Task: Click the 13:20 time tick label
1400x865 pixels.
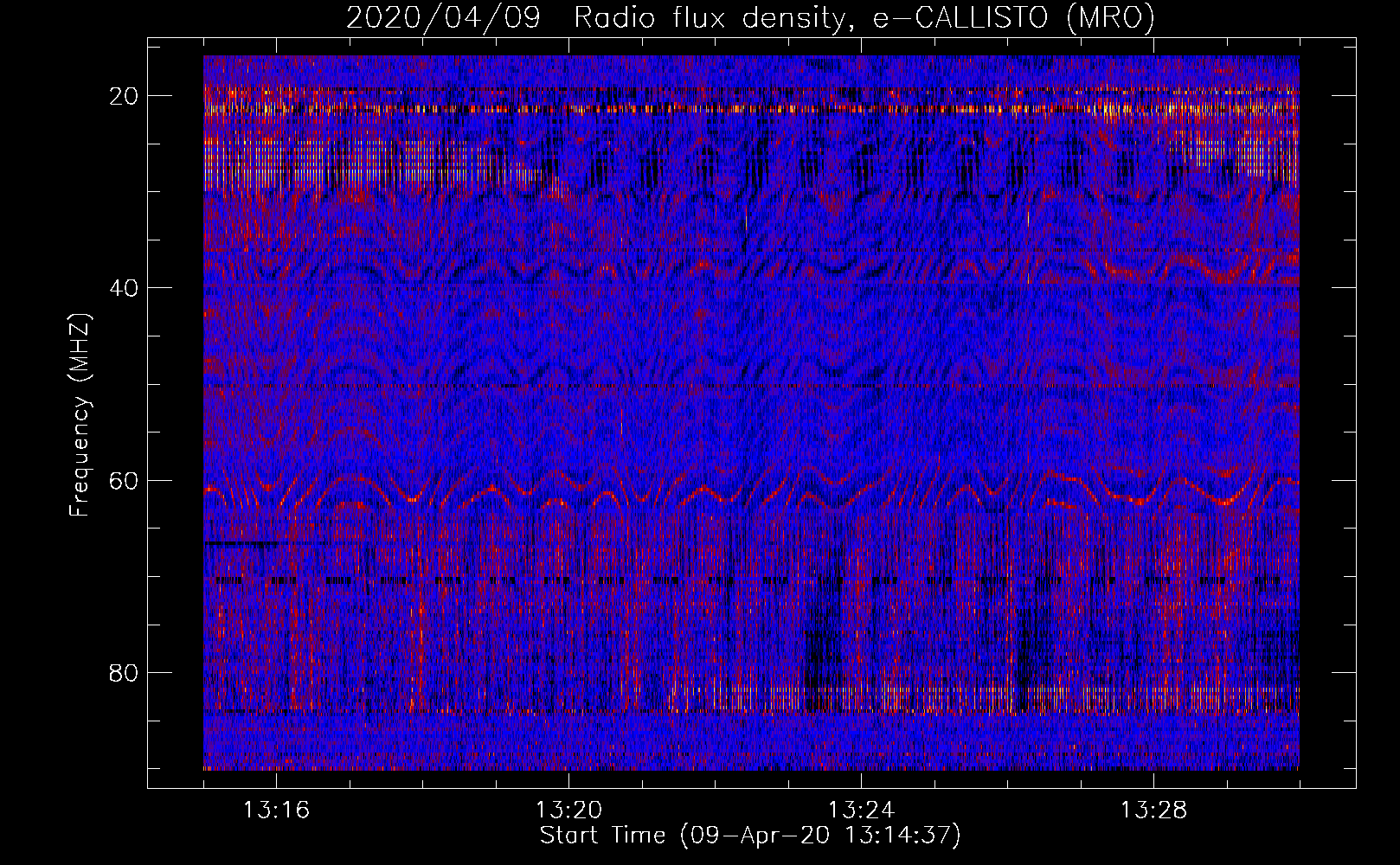Action: pos(568,811)
